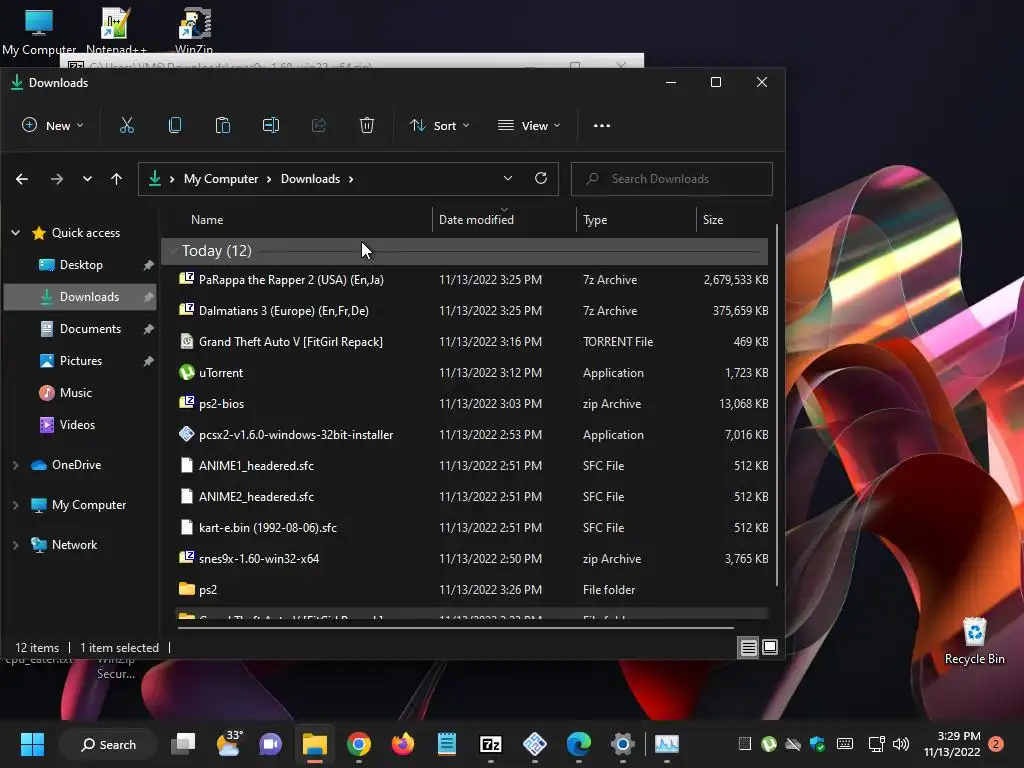This screenshot has height=768, width=1024.
Task: Open Recycle Bin on the desktop
Action: click(974, 641)
